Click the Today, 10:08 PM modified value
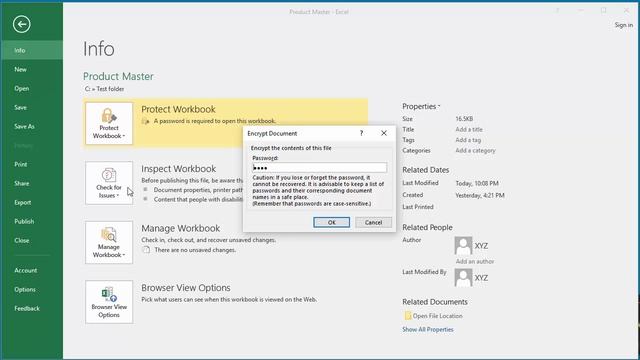The width and height of the screenshot is (640, 360). (x=477, y=183)
